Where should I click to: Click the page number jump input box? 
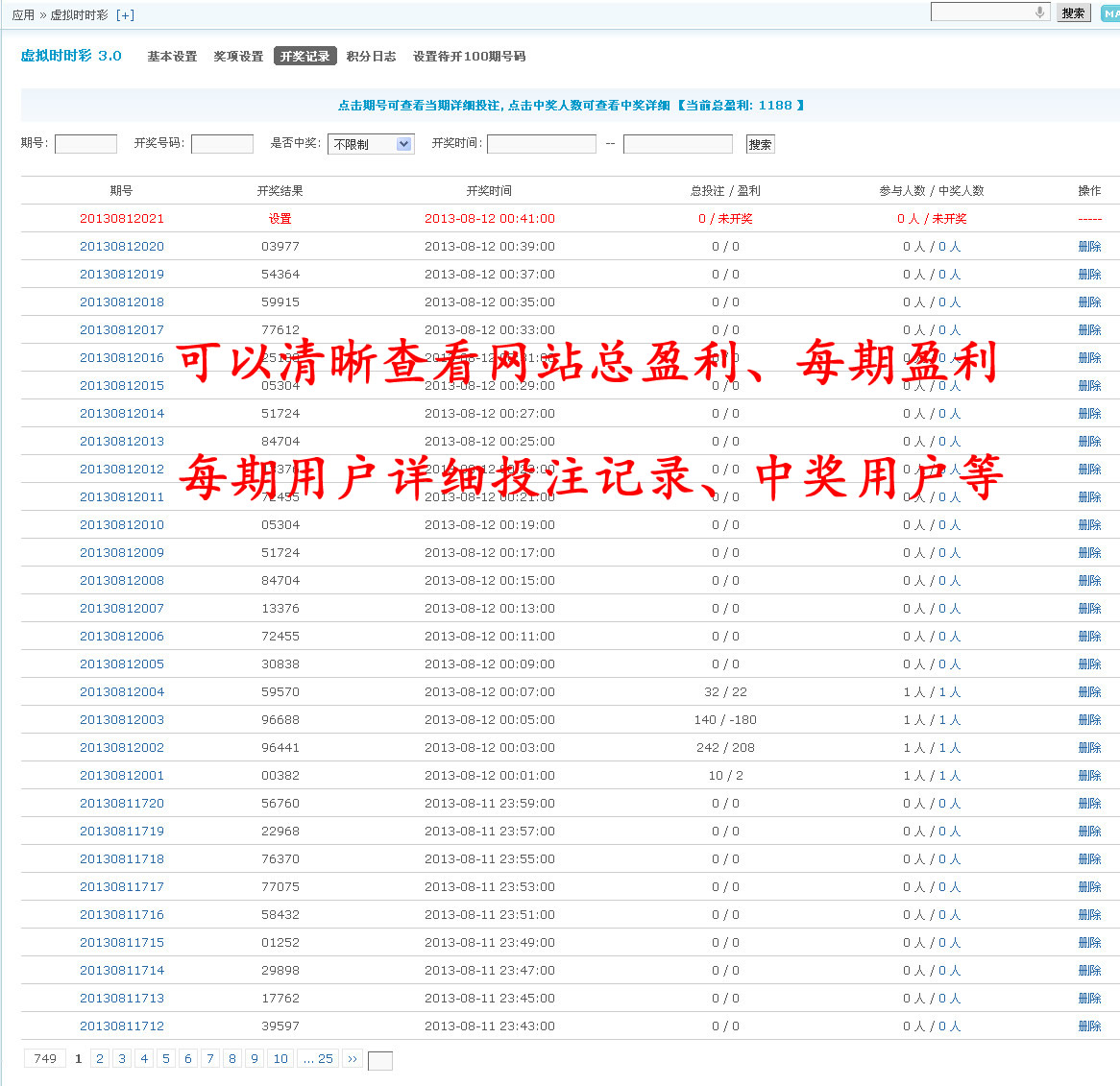coord(380,1060)
